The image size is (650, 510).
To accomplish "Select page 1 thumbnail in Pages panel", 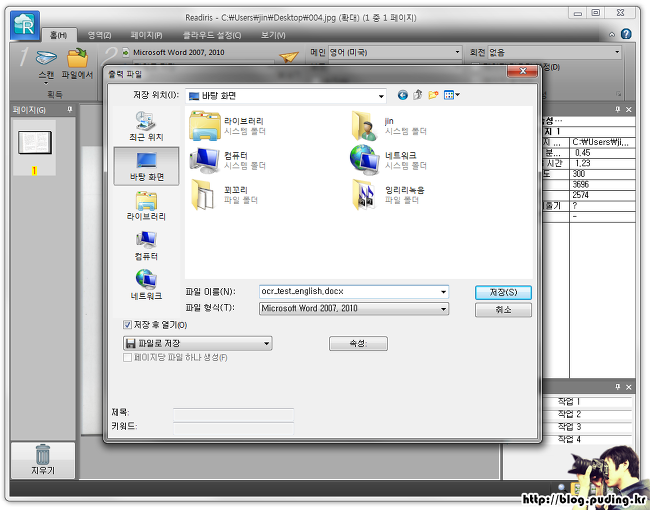I will [x=34, y=147].
